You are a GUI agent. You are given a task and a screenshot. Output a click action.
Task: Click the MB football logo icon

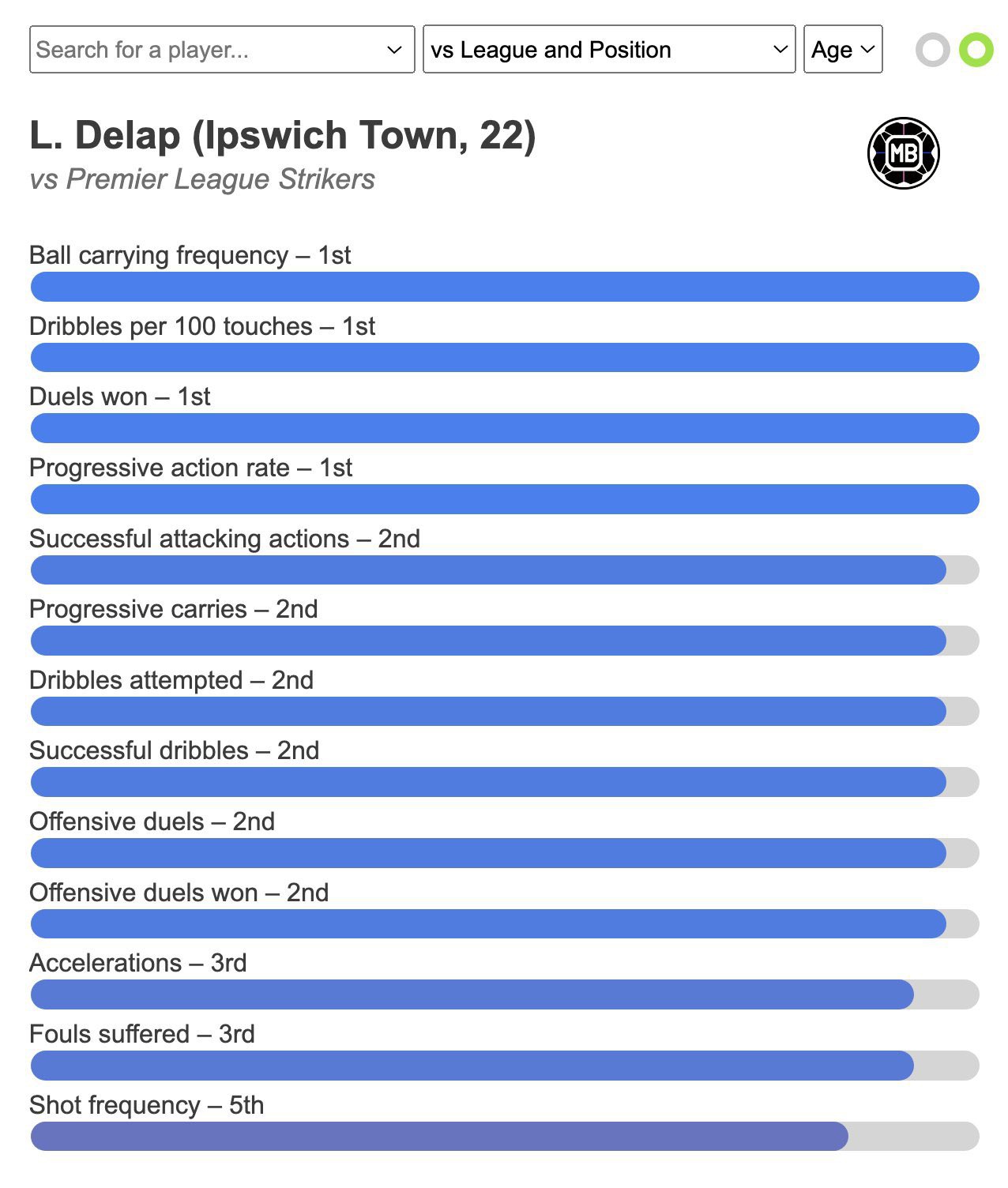tap(903, 153)
